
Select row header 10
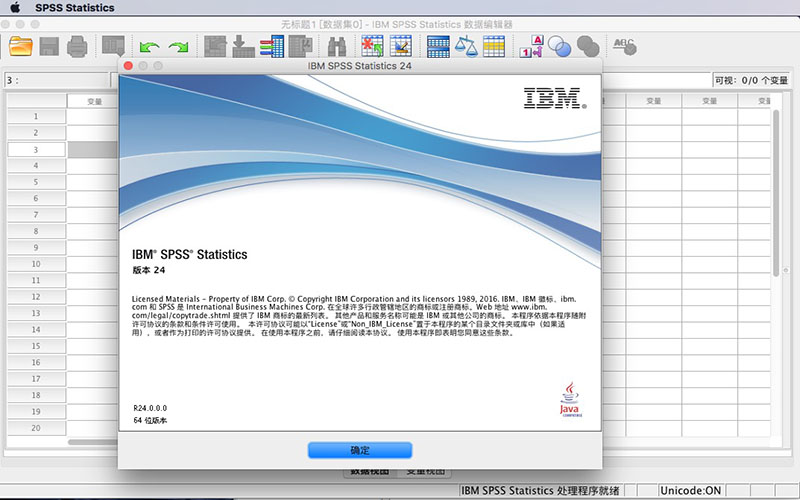click(36, 264)
